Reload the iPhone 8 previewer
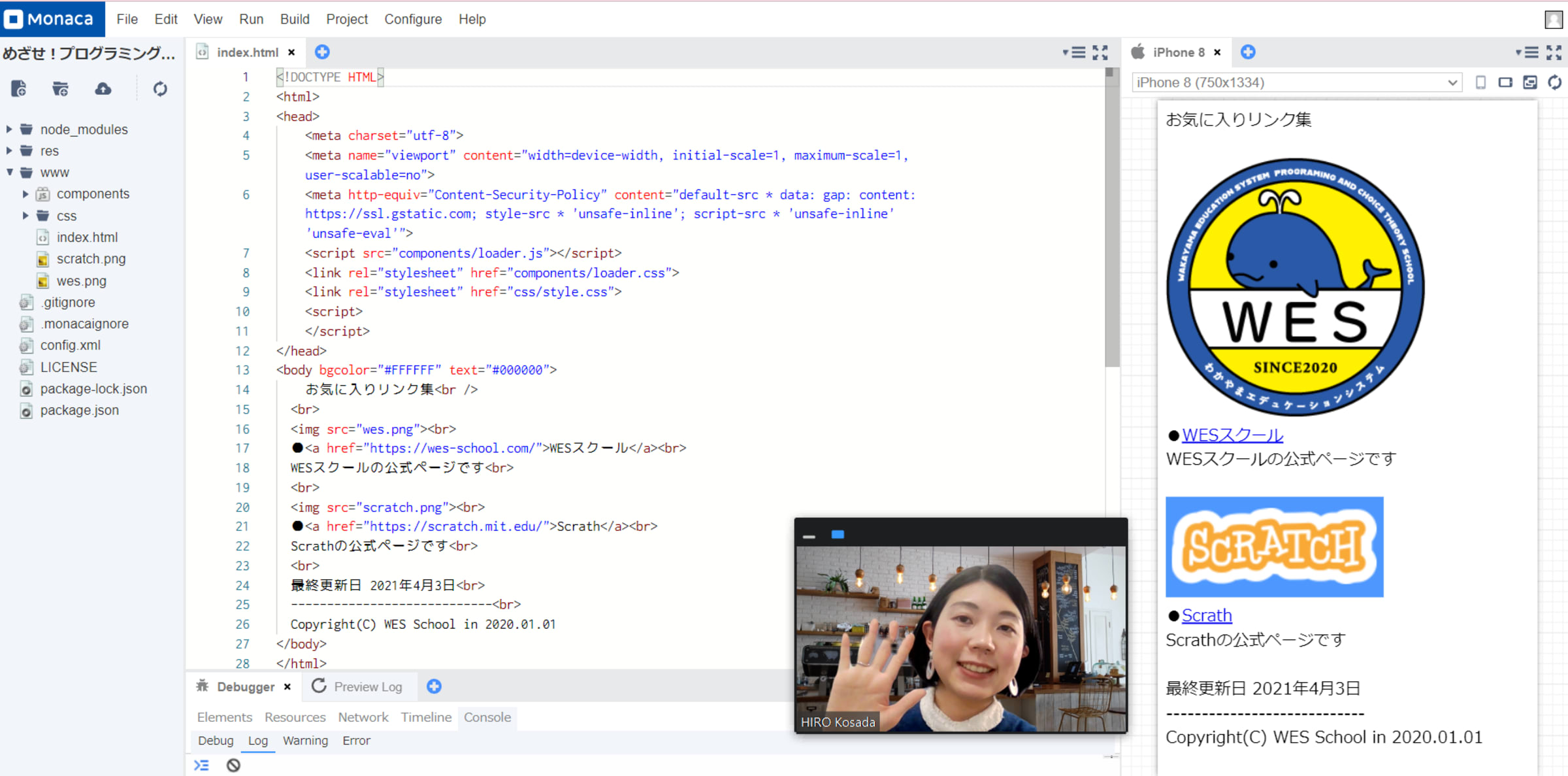 [1554, 82]
